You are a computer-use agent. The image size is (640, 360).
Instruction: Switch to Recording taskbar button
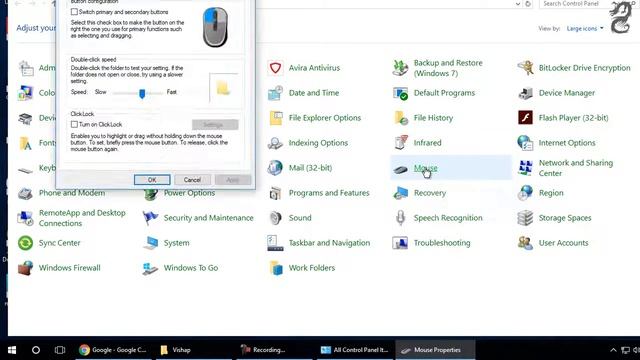point(274,350)
